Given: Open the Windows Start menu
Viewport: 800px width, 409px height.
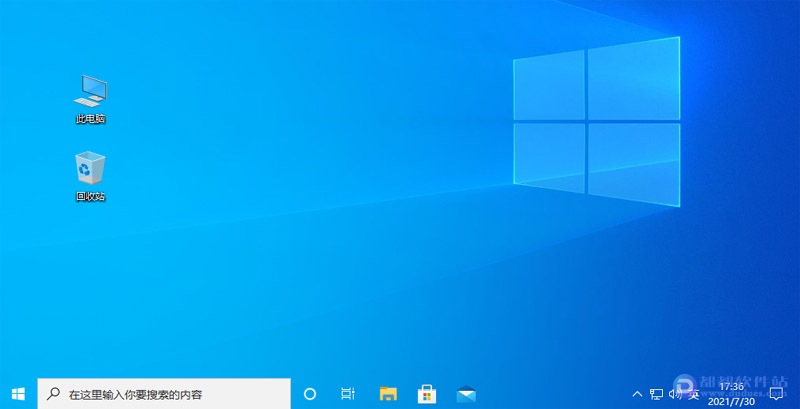Looking at the screenshot, I should tap(18, 394).
